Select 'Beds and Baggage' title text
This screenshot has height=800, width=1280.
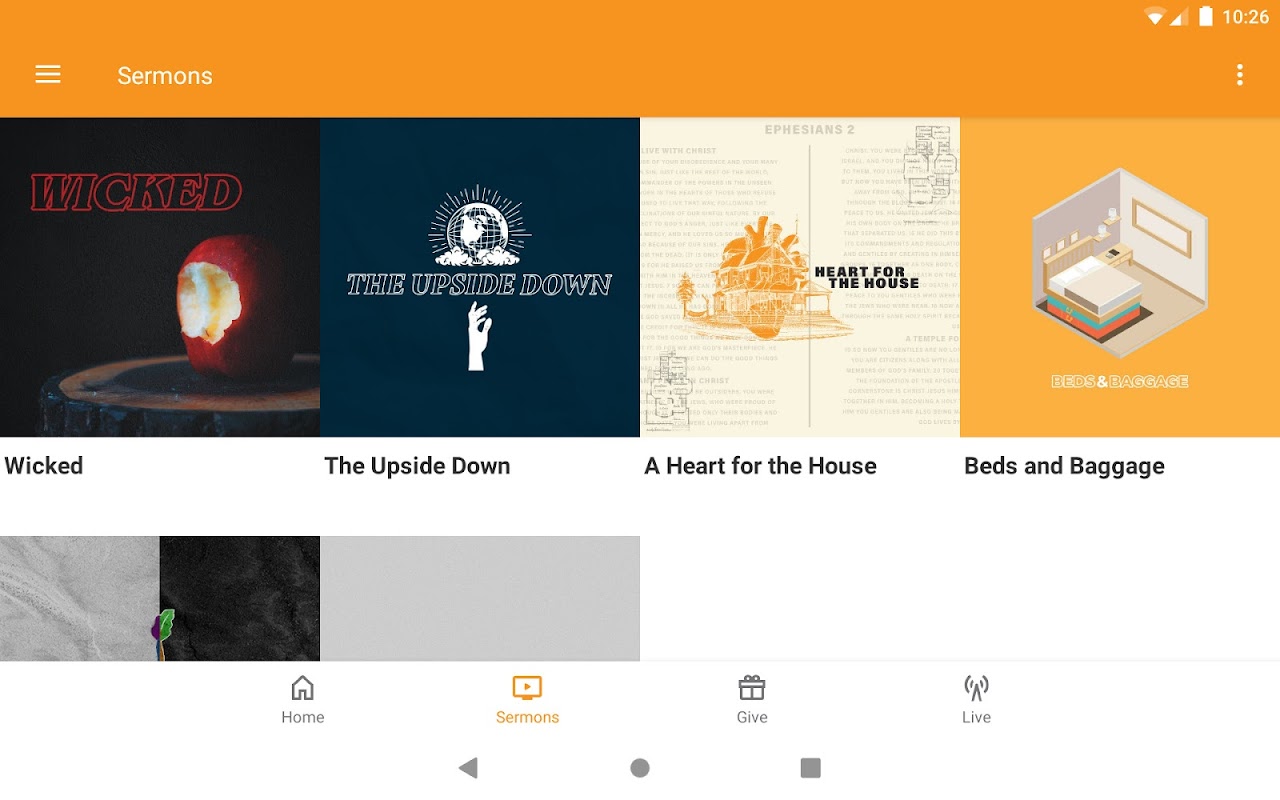[1064, 466]
